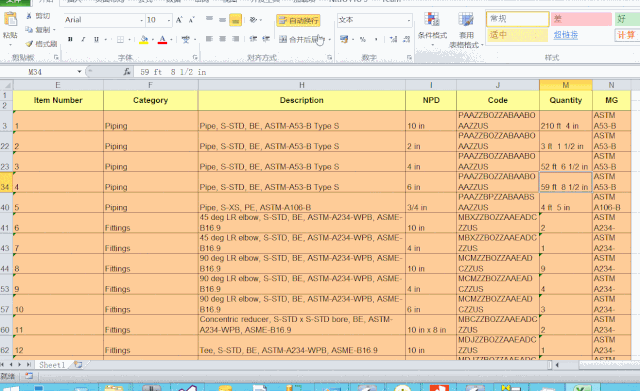Click the phonetic guide (雯) icon
Screen dimensions: 640x391
[186, 40]
